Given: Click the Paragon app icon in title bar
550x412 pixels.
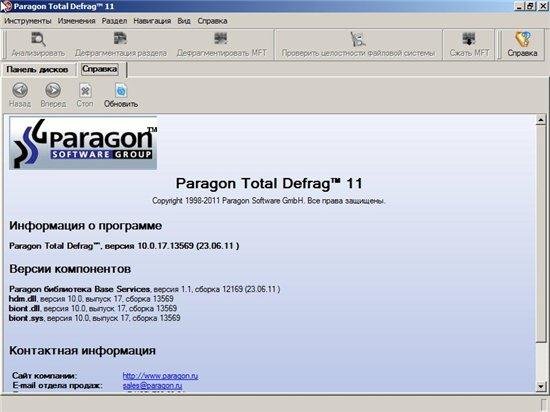Looking at the screenshot, I should point(6,6).
